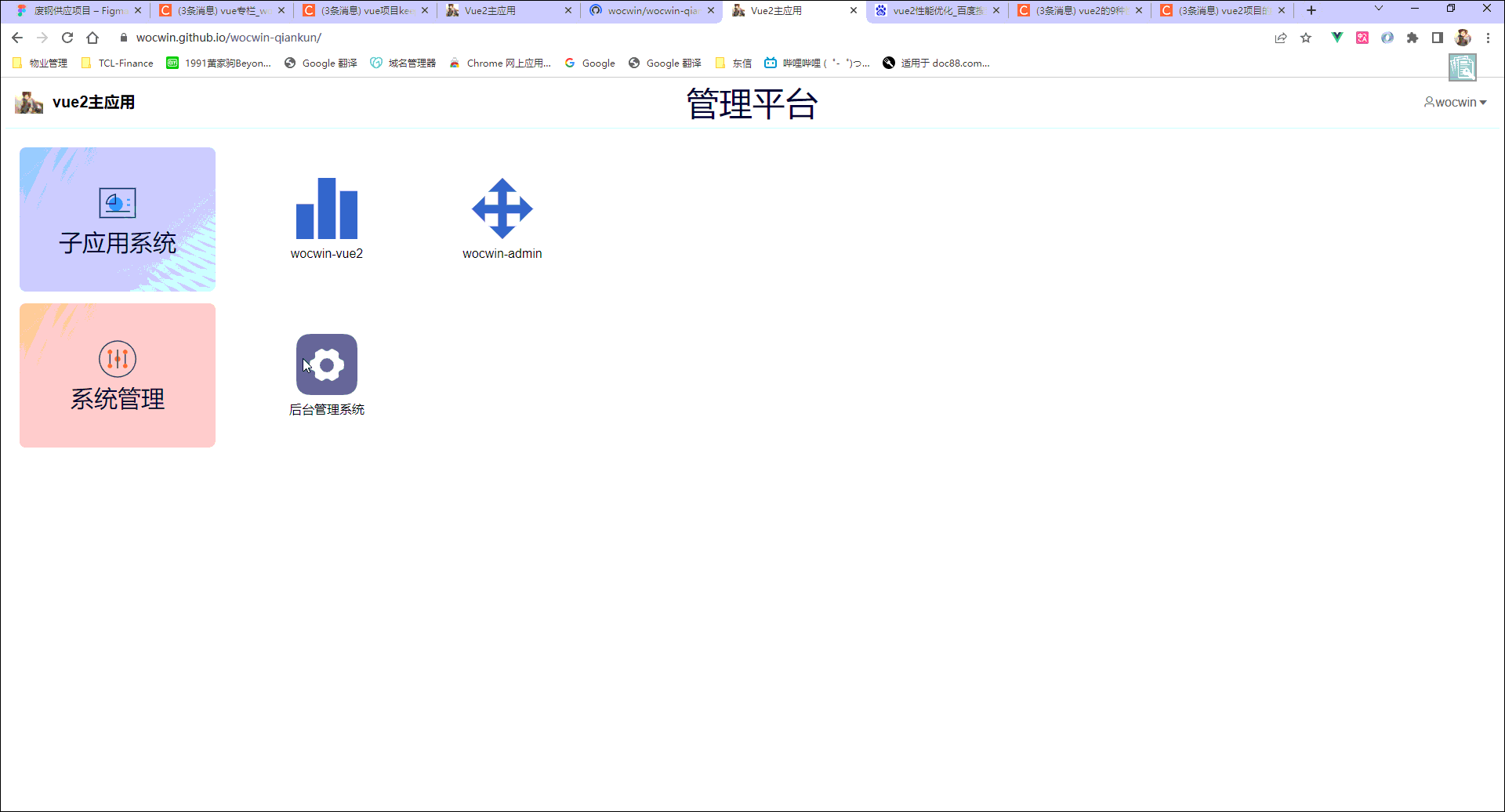This screenshot has height=812, width=1505.
Task: Open the Chrome extensions puzzle icon
Action: click(x=1413, y=38)
